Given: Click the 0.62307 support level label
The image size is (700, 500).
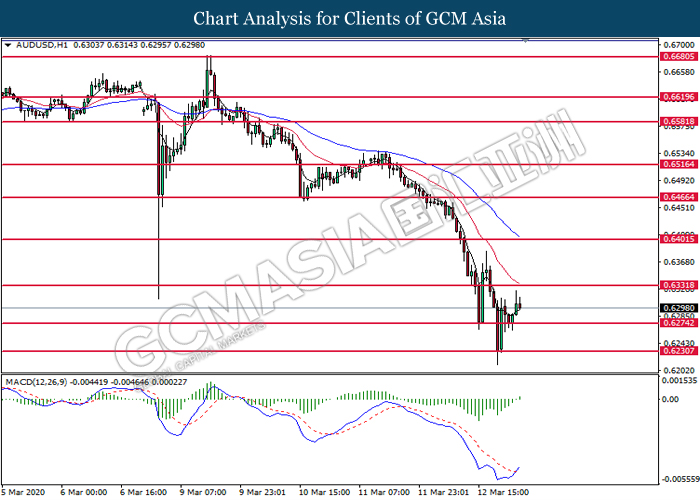Looking at the screenshot, I should click(679, 351).
